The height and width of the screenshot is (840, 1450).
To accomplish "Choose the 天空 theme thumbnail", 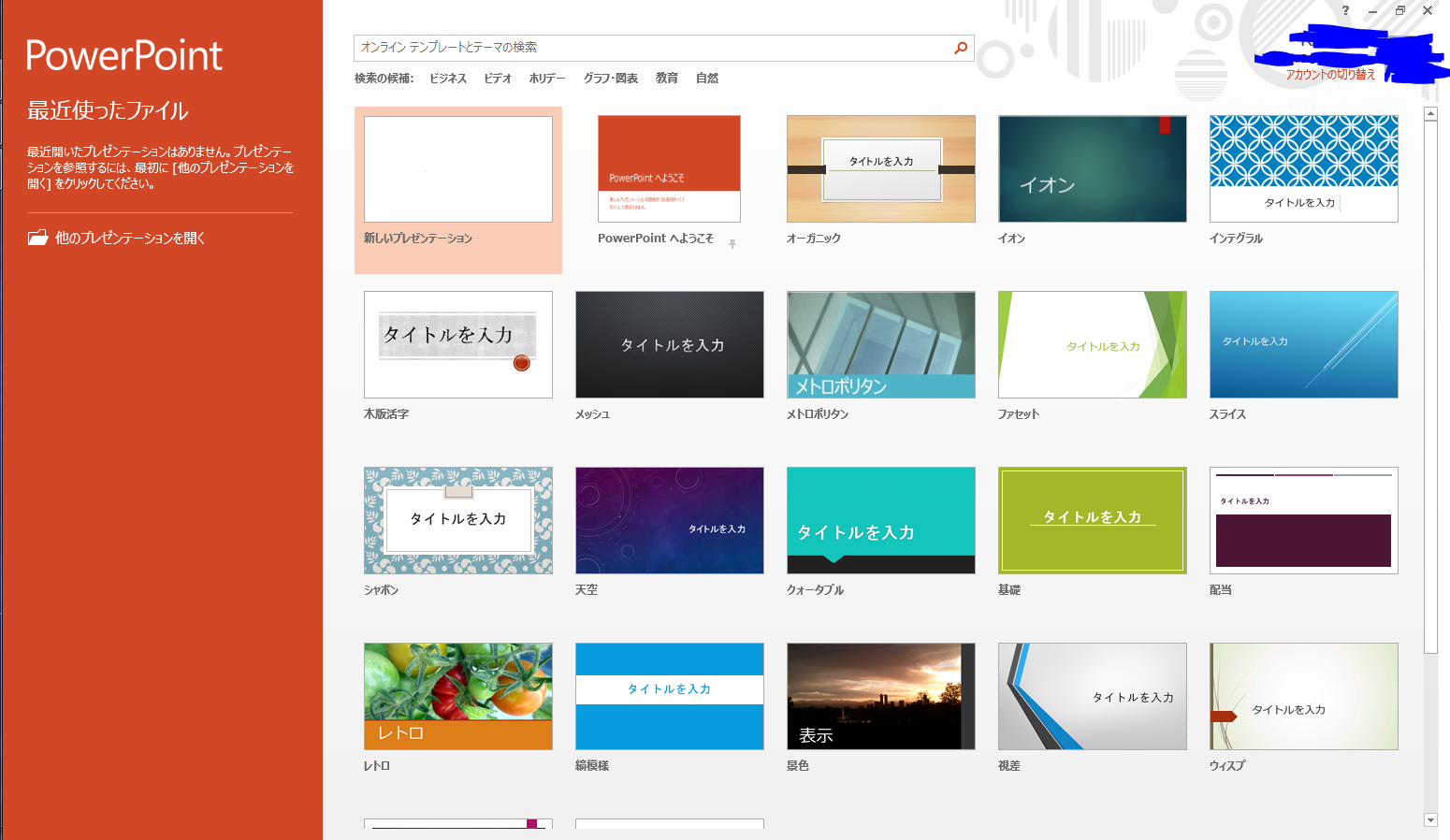I will click(x=670, y=521).
